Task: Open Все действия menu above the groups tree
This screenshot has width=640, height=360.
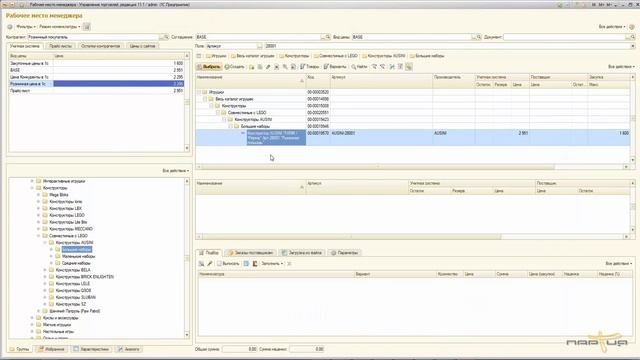Action: 176,171
